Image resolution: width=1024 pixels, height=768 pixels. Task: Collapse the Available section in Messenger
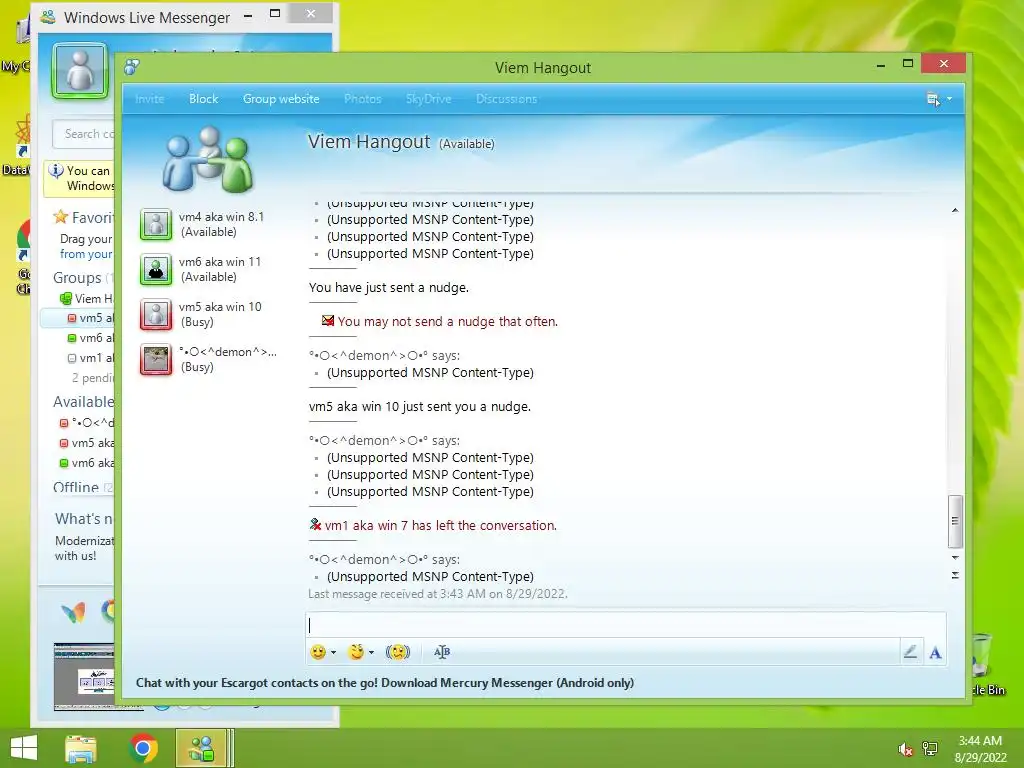[84, 402]
